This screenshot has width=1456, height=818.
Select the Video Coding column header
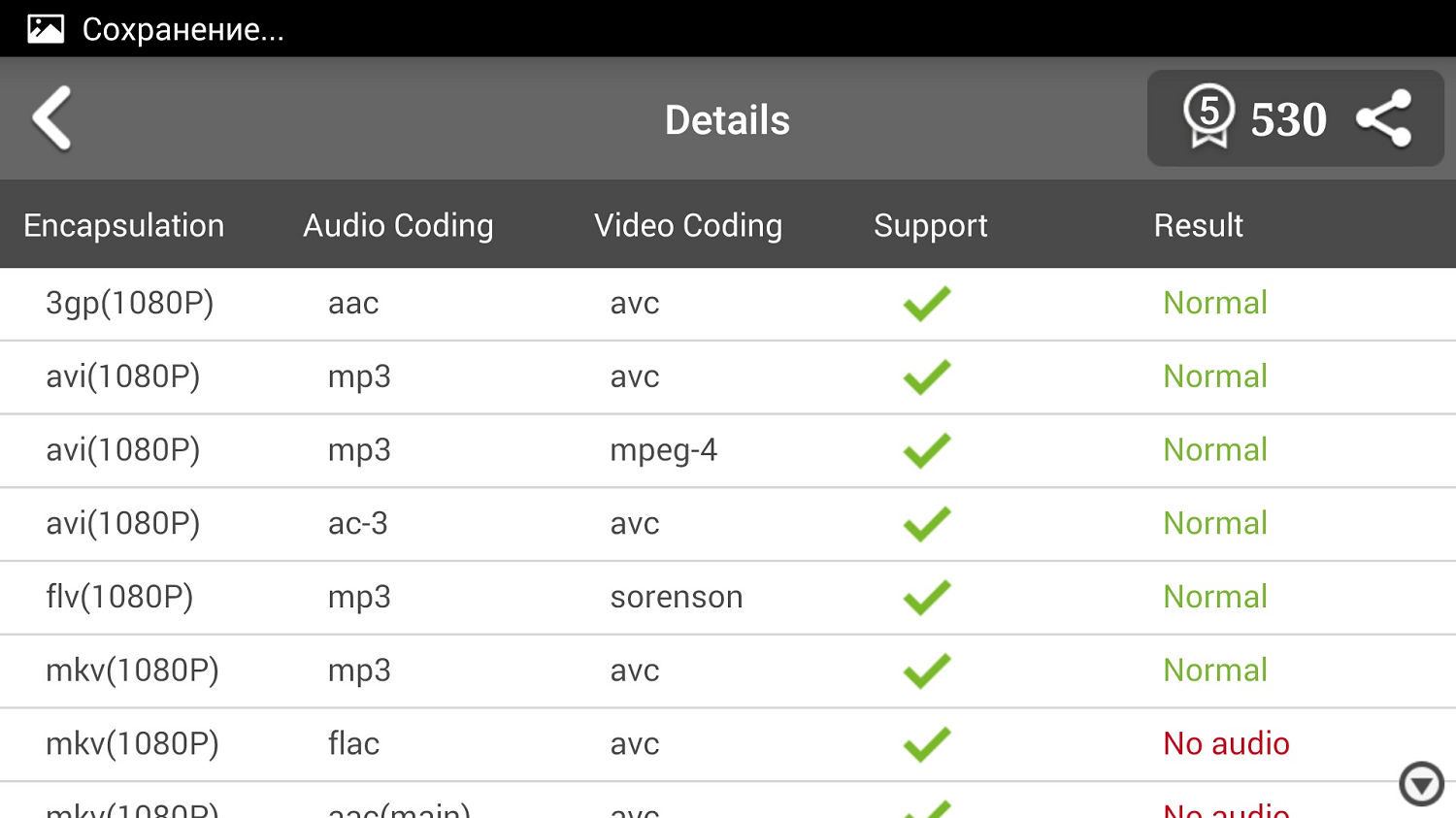[687, 225]
